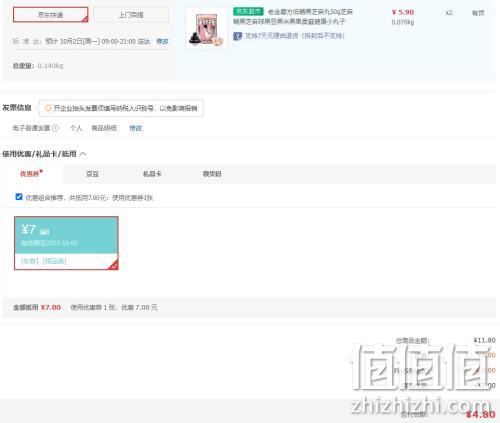Switch to the 礼品卡 tab
Screen dimensions: 500x423
pos(152,174)
